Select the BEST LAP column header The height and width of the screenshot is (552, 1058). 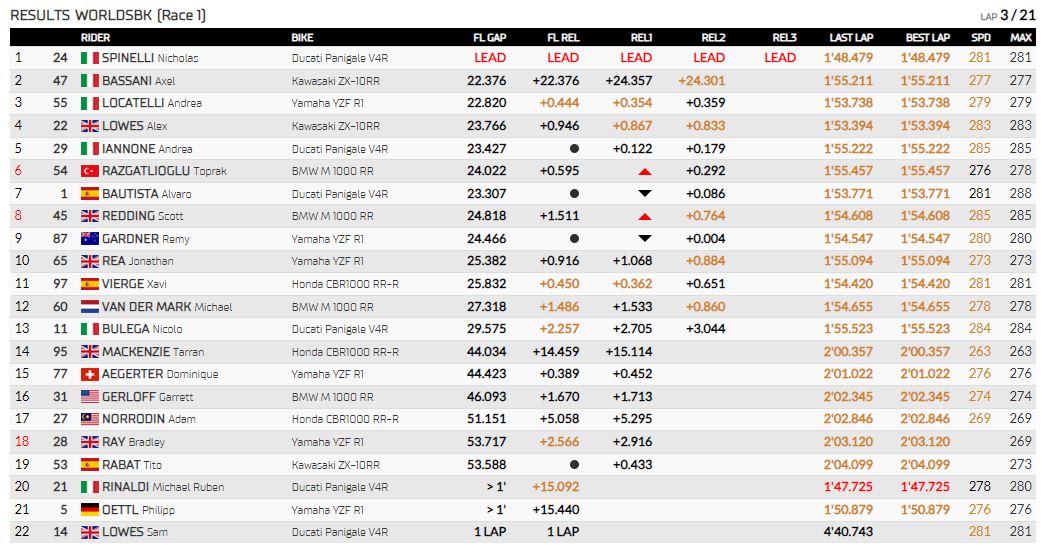(928, 38)
